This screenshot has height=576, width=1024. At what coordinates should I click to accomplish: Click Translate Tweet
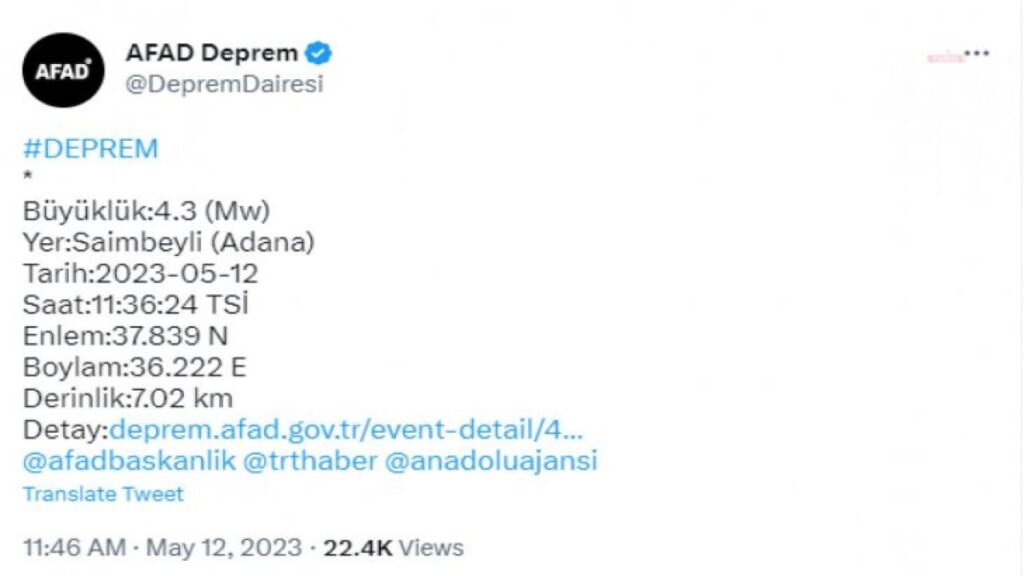tap(103, 494)
